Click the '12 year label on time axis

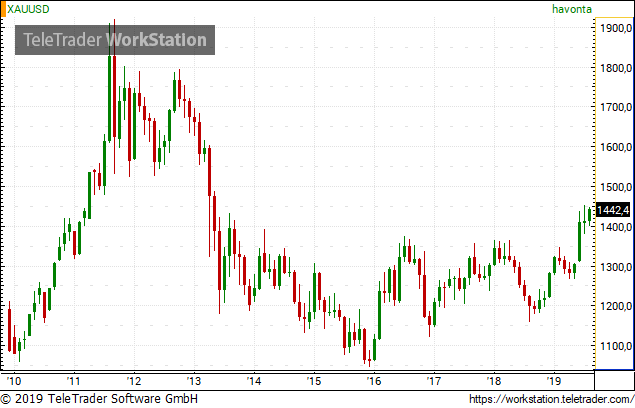pos(134,381)
